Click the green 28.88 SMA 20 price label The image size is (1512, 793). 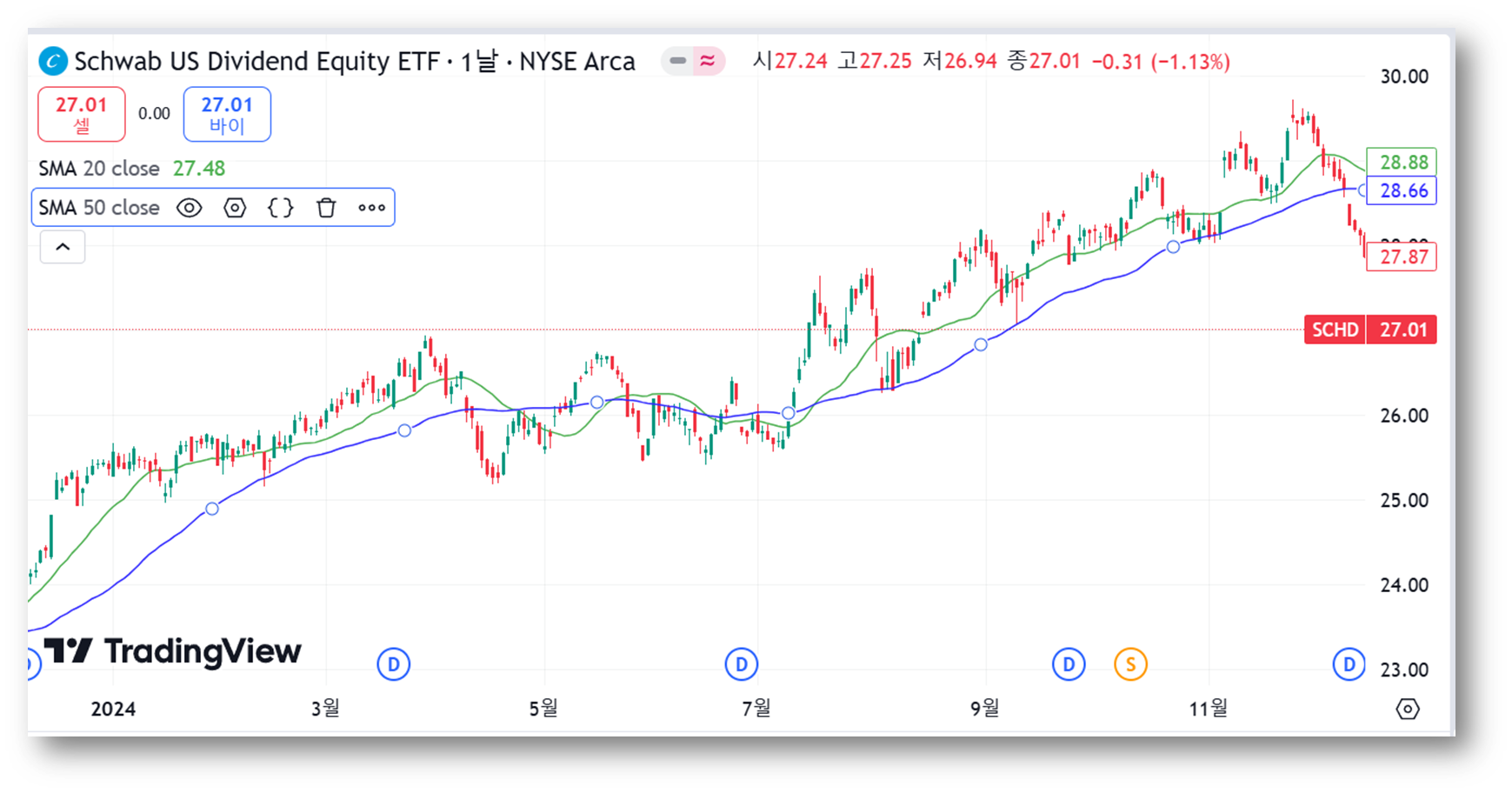point(1402,162)
